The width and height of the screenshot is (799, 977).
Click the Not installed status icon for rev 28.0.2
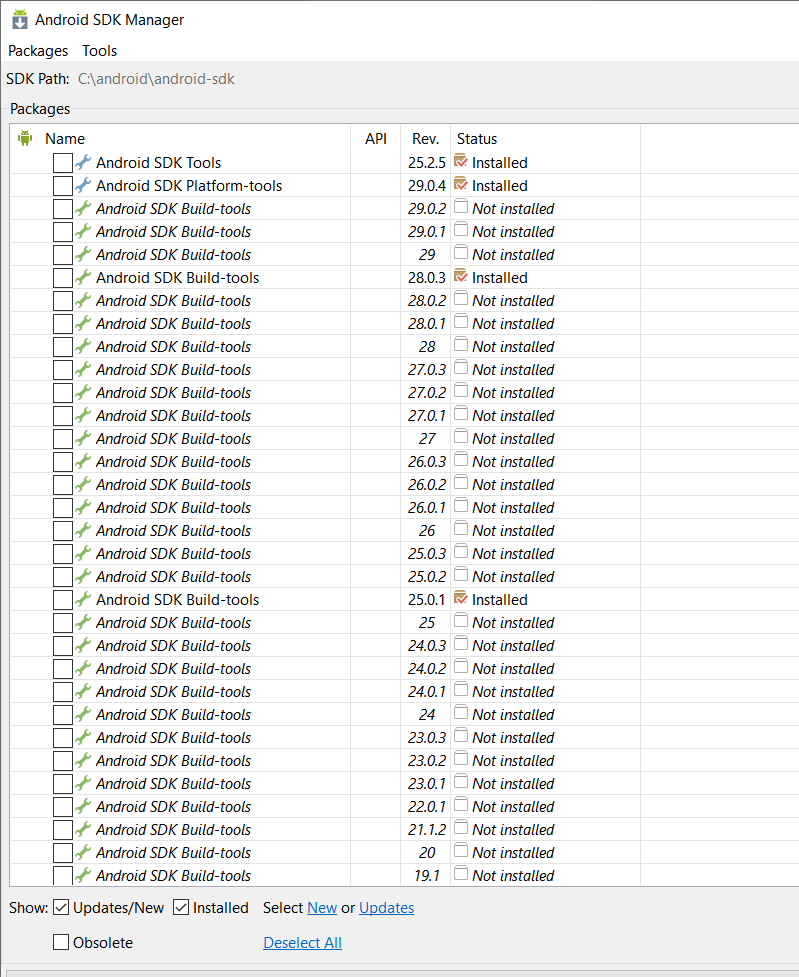point(461,298)
